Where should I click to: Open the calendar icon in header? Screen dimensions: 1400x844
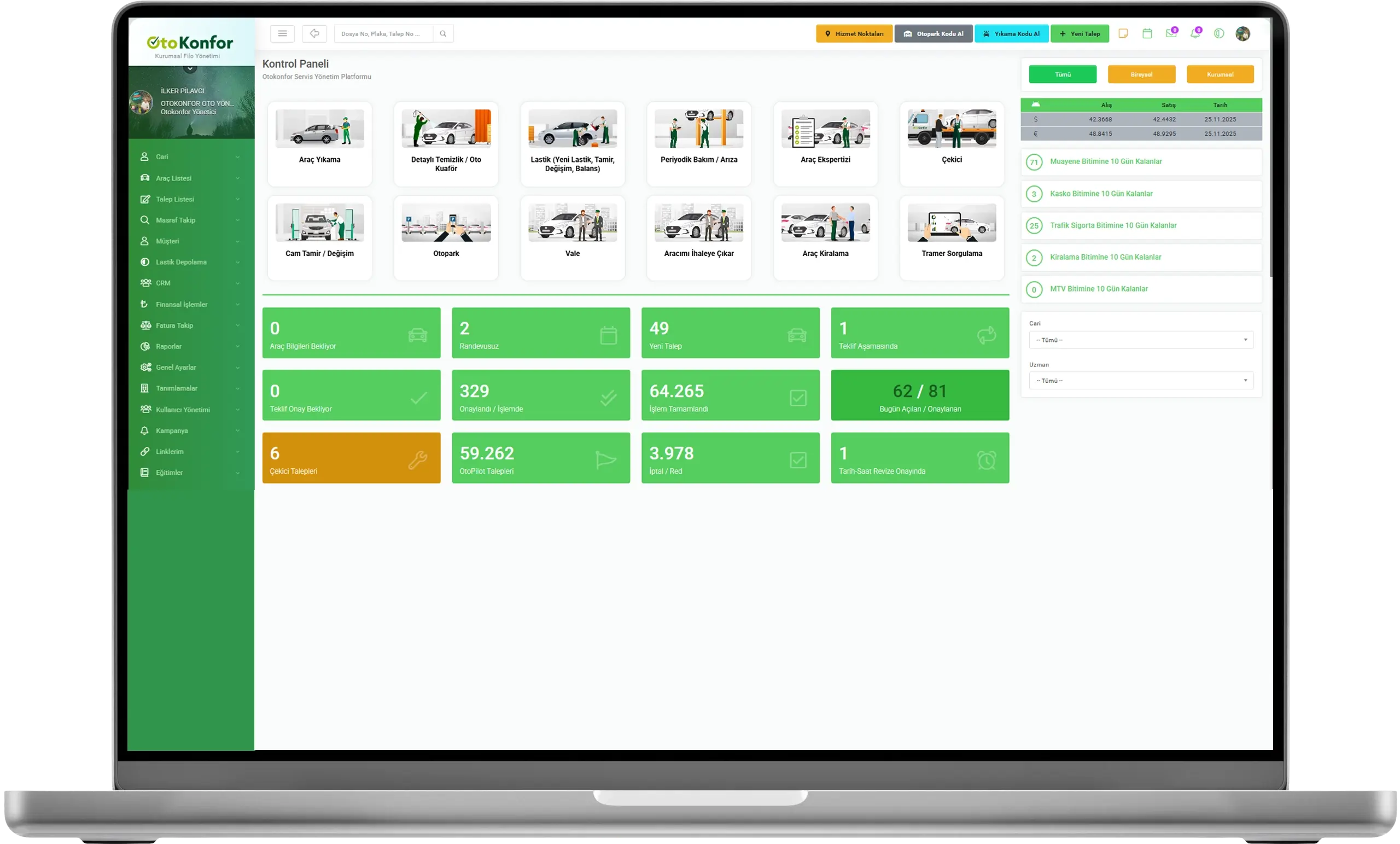click(1147, 33)
